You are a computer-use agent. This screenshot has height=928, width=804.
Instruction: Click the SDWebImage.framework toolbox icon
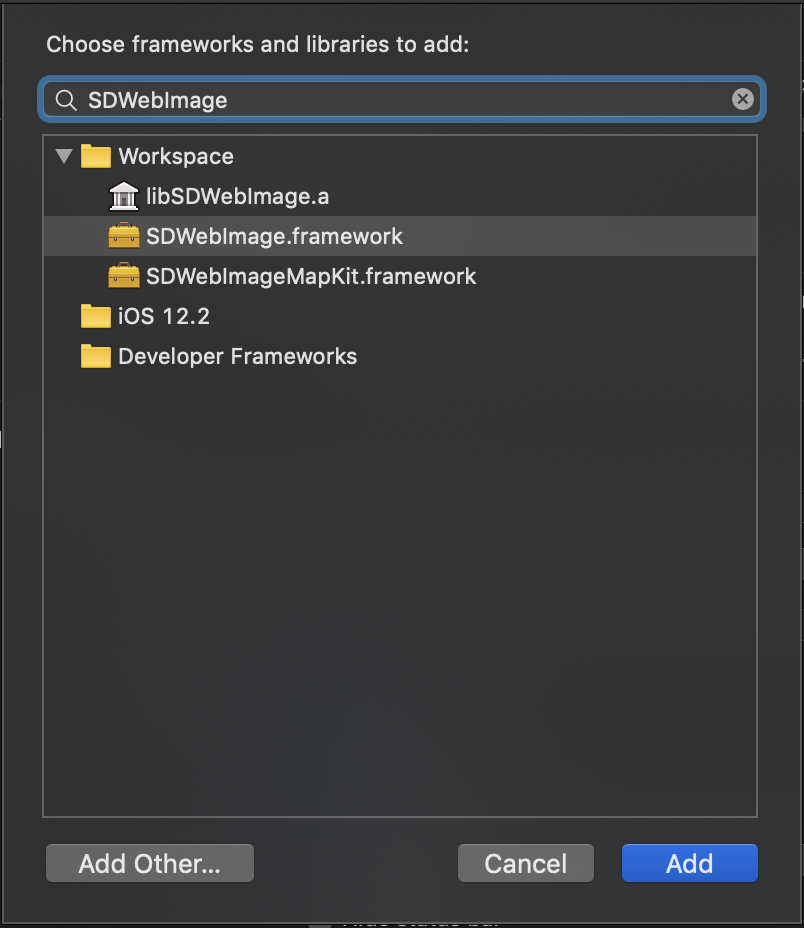[x=124, y=236]
